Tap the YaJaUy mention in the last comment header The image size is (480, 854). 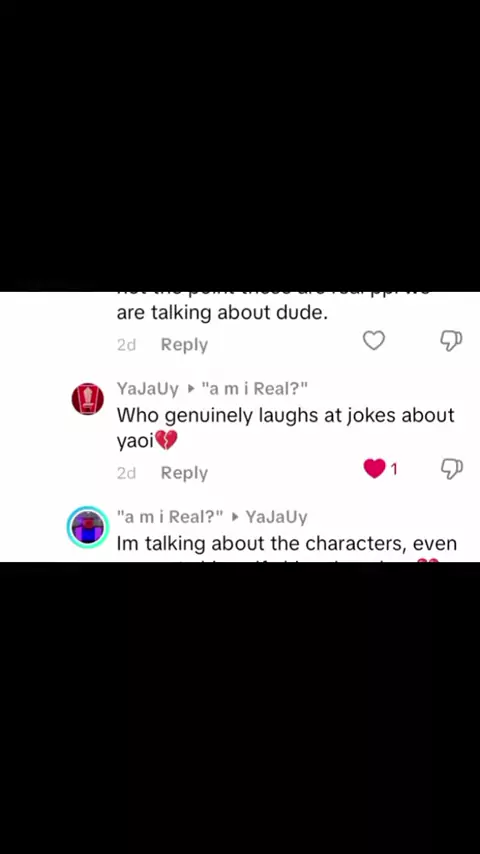277,516
